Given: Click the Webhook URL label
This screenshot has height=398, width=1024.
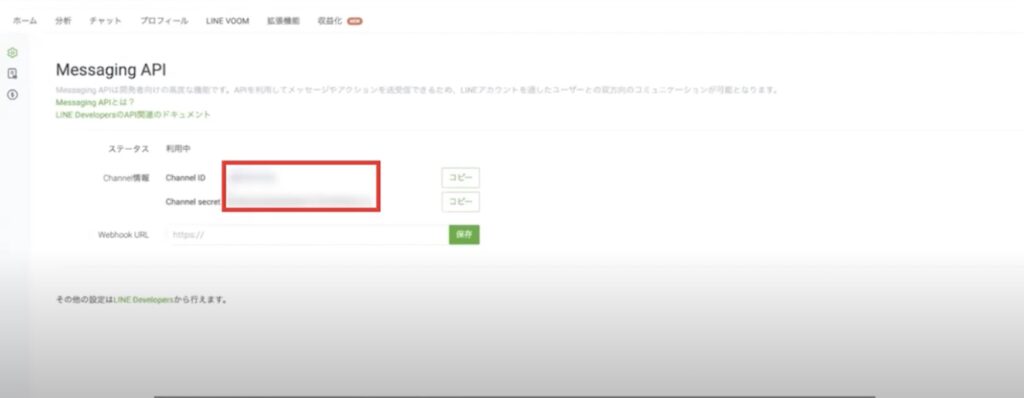Looking at the screenshot, I should point(123,235).
